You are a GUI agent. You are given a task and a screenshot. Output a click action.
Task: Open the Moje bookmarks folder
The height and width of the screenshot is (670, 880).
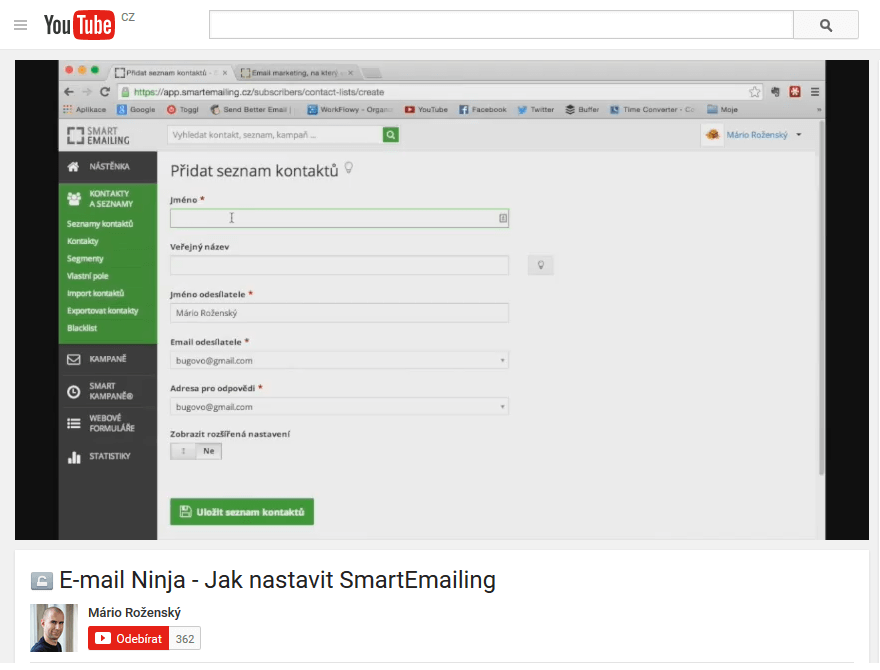[722, 109]
